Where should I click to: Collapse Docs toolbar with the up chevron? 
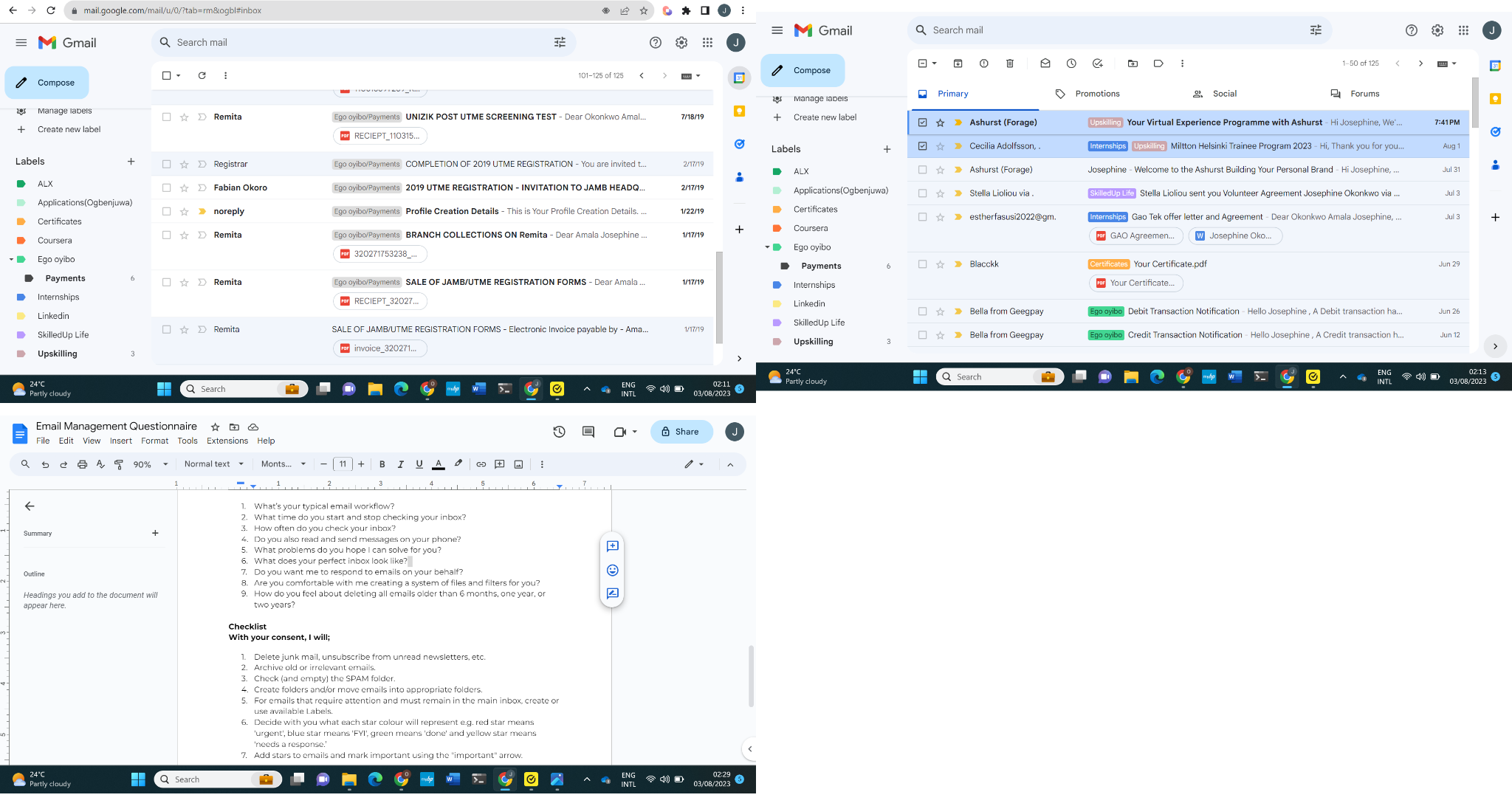(x=730, y=464)
